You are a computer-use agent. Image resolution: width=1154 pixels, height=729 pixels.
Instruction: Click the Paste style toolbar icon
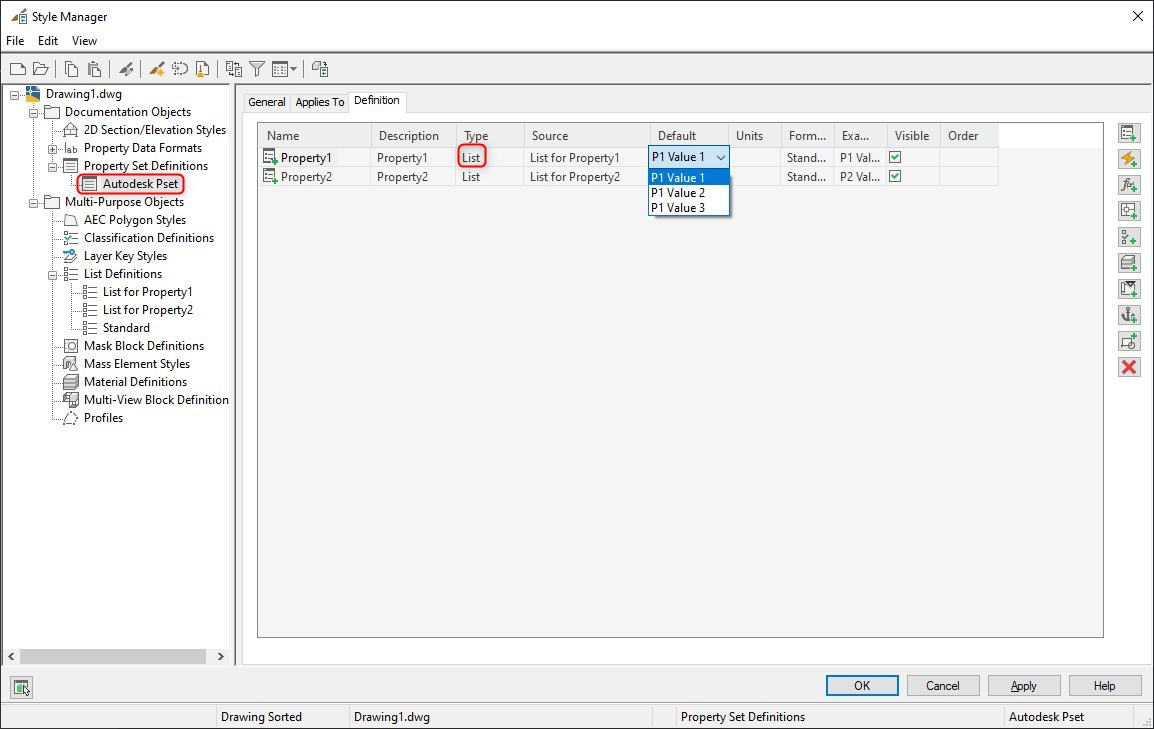point(94,69)
